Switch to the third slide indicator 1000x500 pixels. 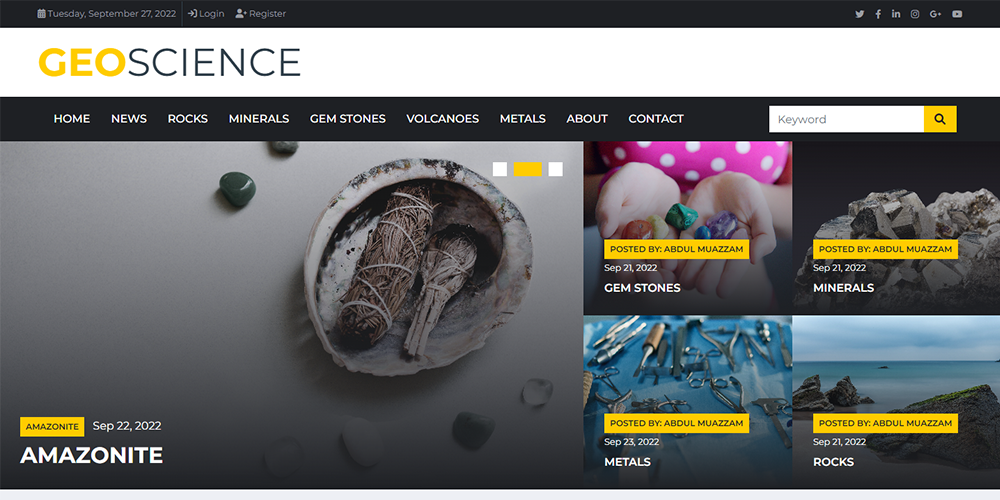pyautogui.click(x=556, y=169)
